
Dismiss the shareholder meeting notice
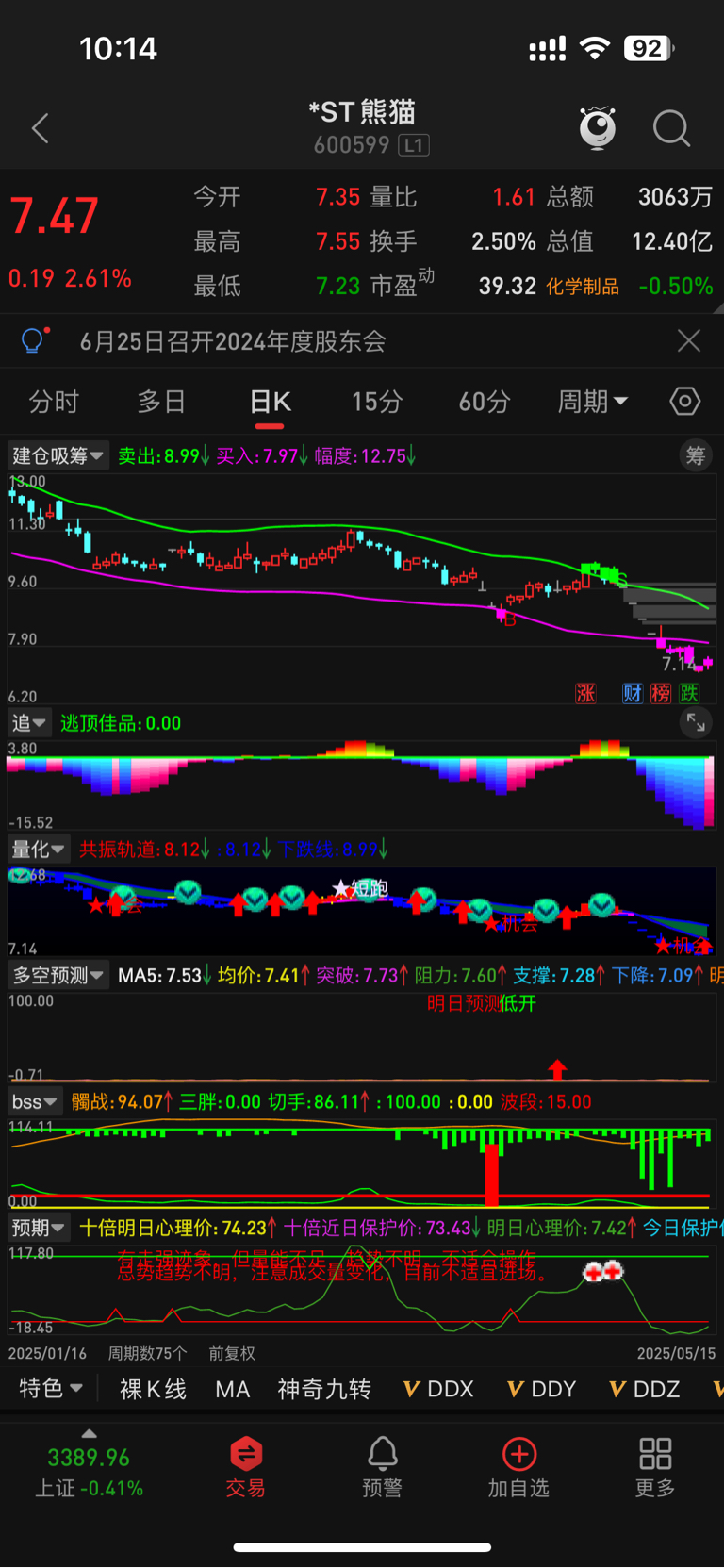(689, 340)
